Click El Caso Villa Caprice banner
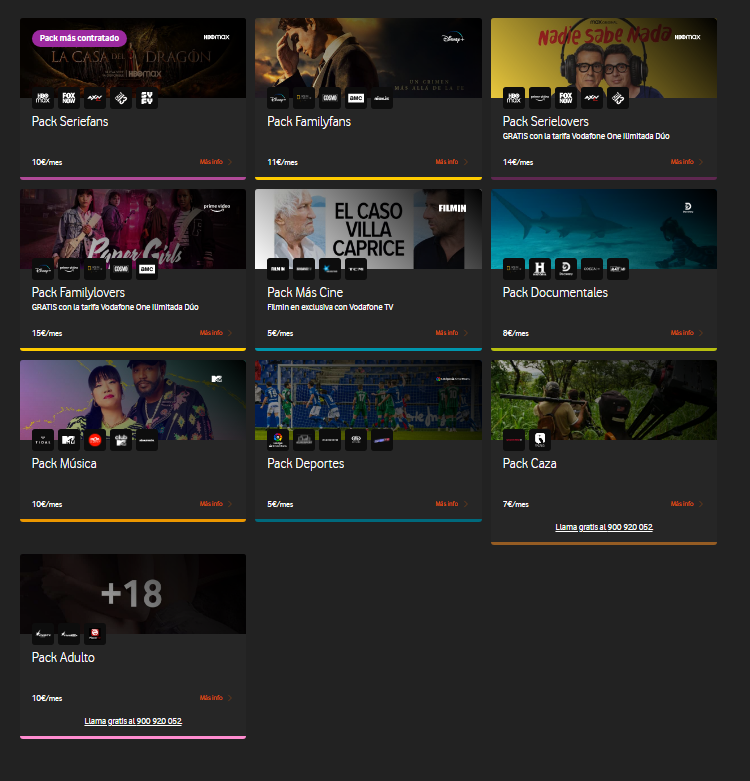Image resolution: width=750 pixels, height=781 pixels. click(x=368, y=229)
